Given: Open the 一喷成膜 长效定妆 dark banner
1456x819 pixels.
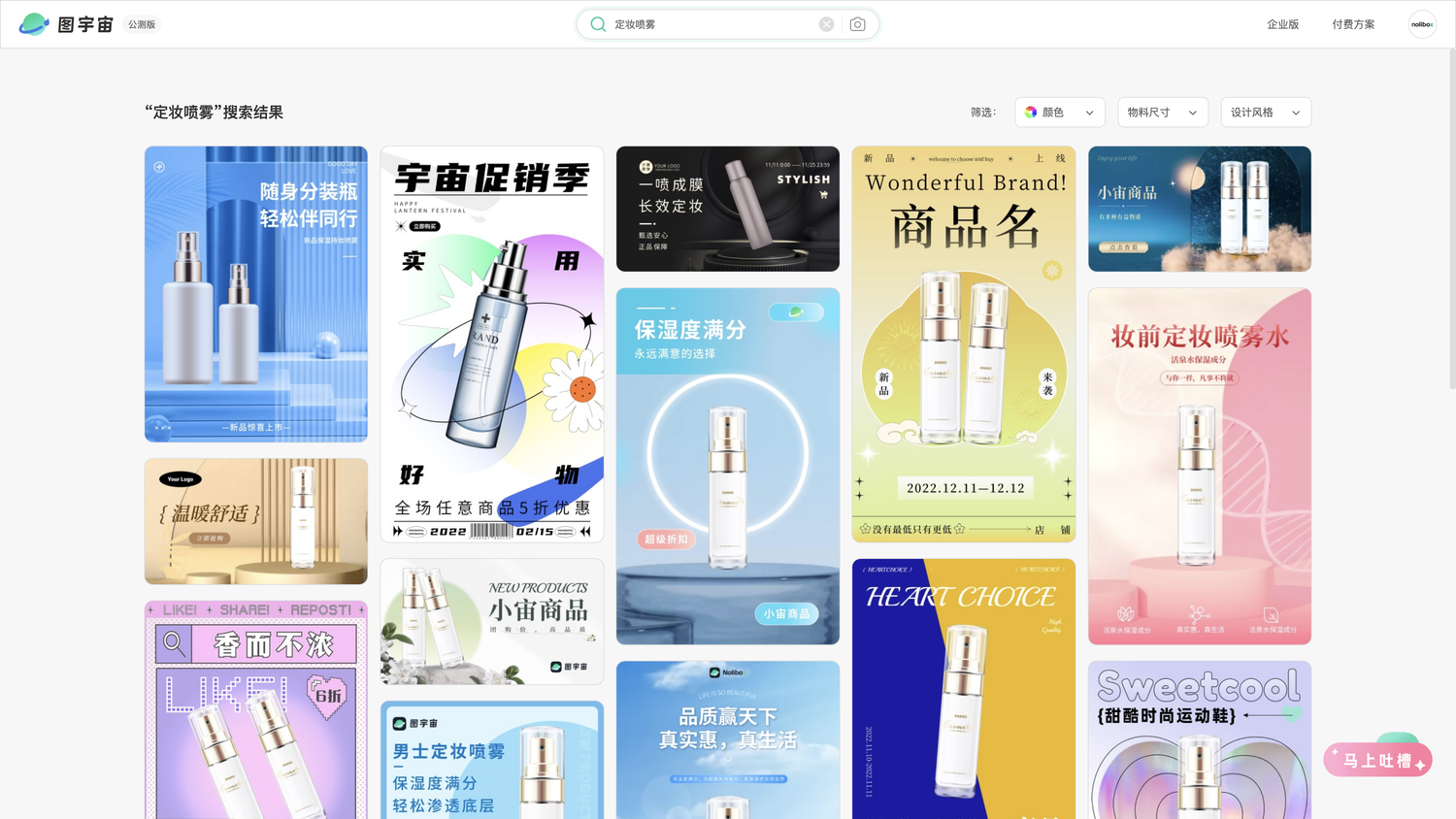Looking at the screenshot, I should (x=728, y=209).
